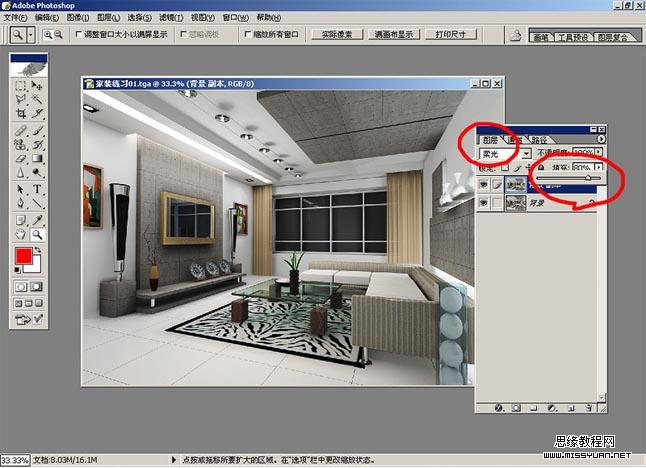The height and width of the screenshot is (468, 646).
Task: Hide the 背景 layer eye
Action: [484, 203]
